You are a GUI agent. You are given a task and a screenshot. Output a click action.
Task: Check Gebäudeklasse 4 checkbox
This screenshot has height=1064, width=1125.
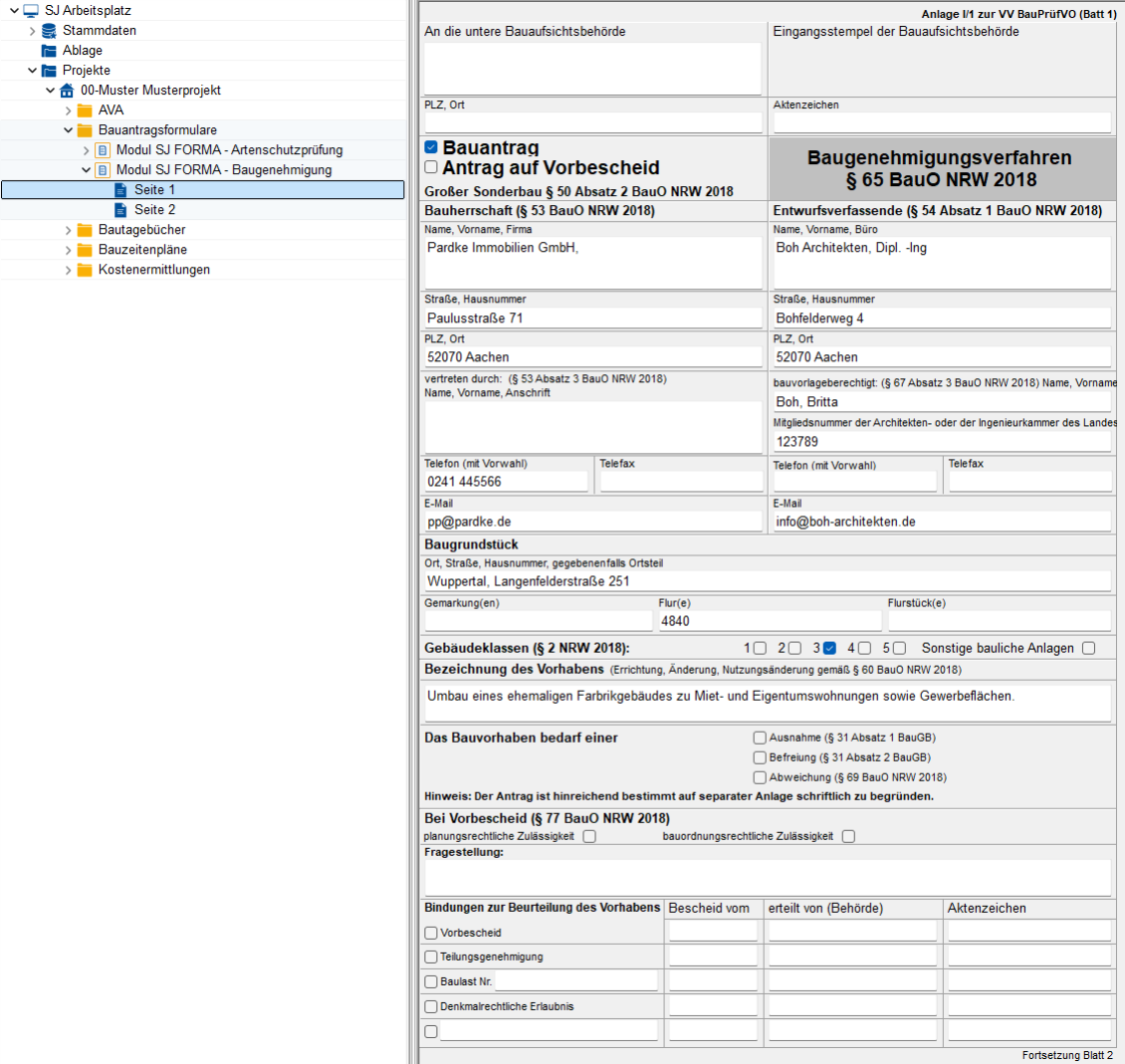coord(864,648)
